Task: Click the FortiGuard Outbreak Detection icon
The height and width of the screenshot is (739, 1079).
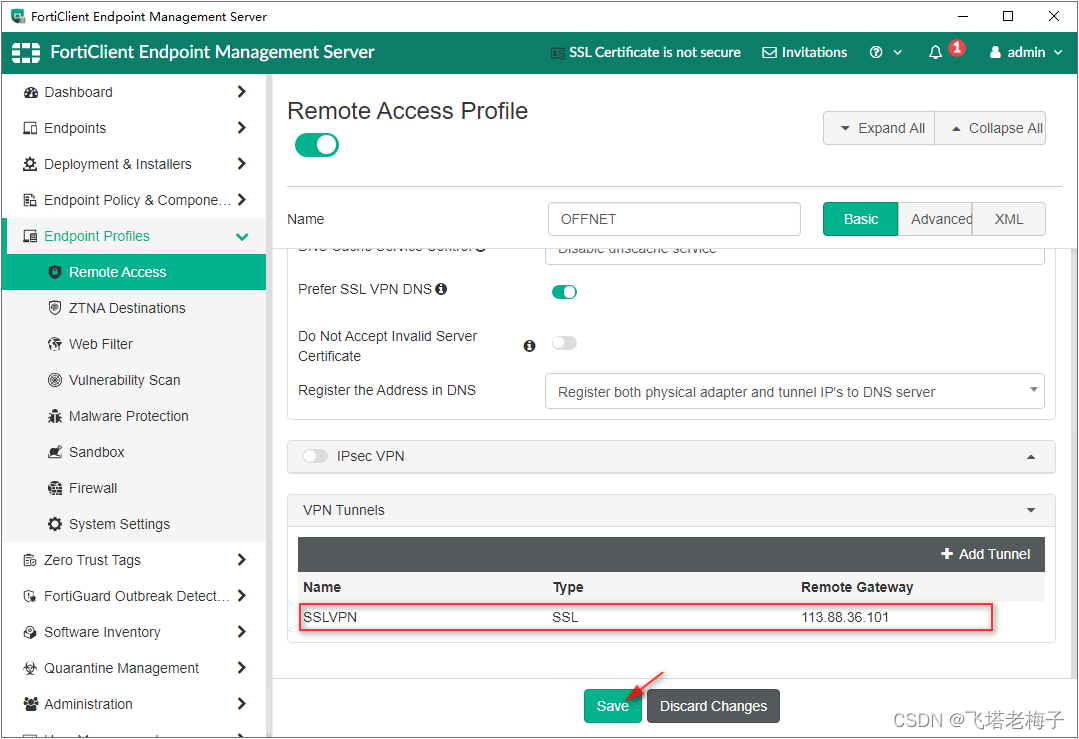Action: tap(30, 596)
